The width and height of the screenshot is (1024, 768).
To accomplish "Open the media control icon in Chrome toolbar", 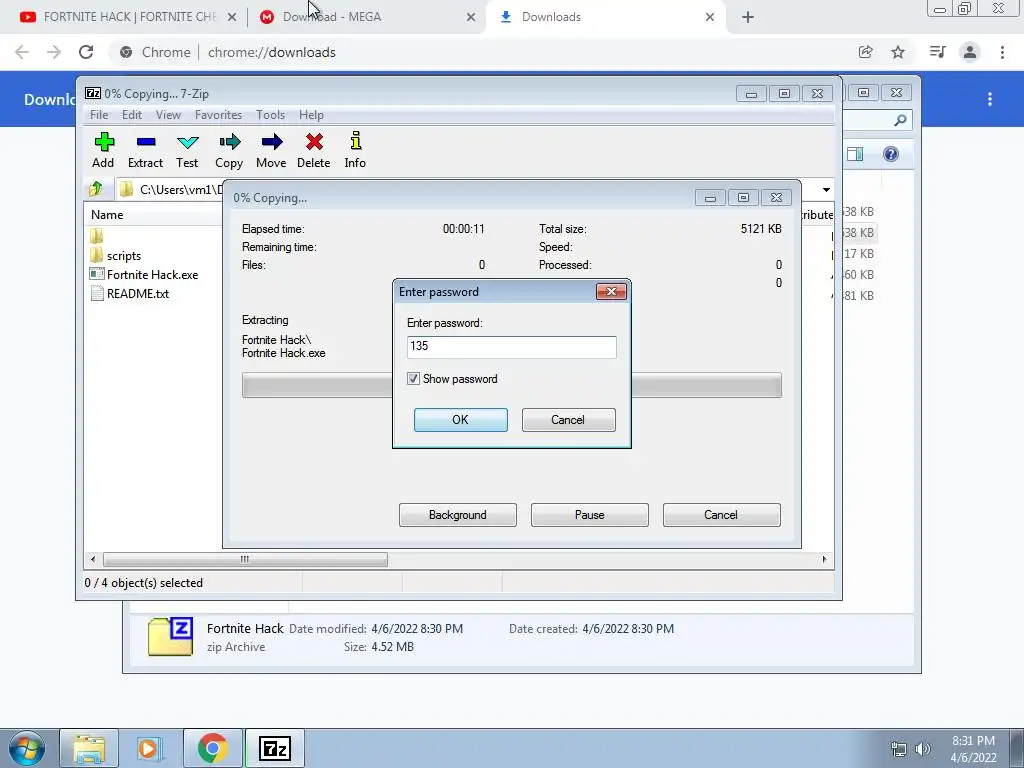I will [x=937, y=52].
